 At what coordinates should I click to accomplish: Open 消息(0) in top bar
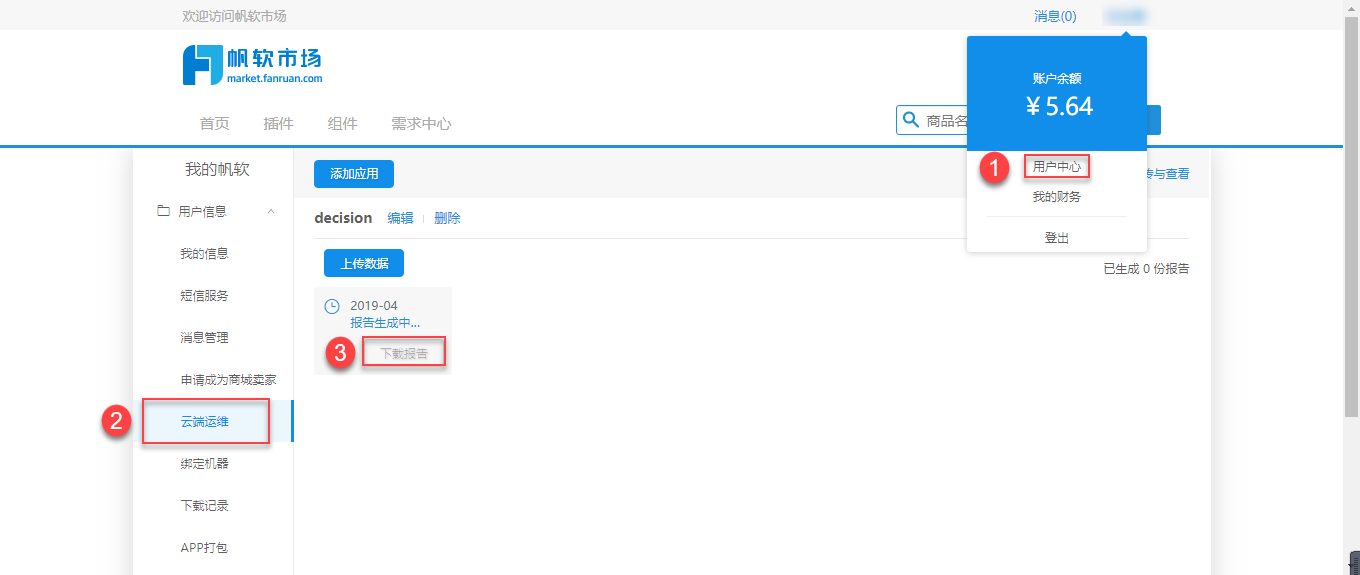[1055, 16]
